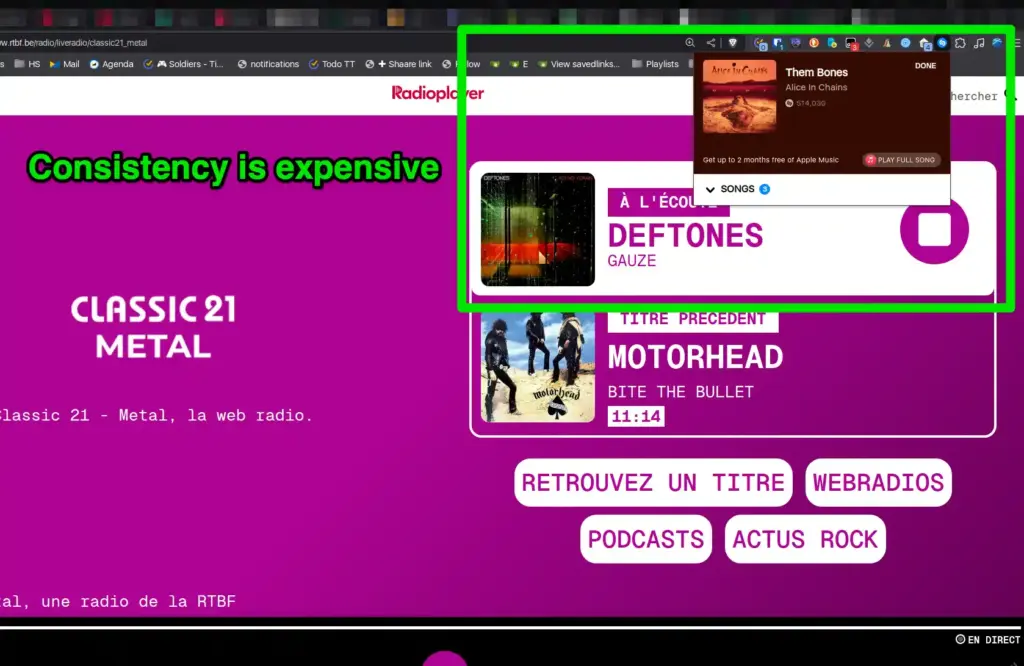Click the zoom magnifier icon in address bar
The width and height of the screenshot is (1024, 666).
pos(690,42)
